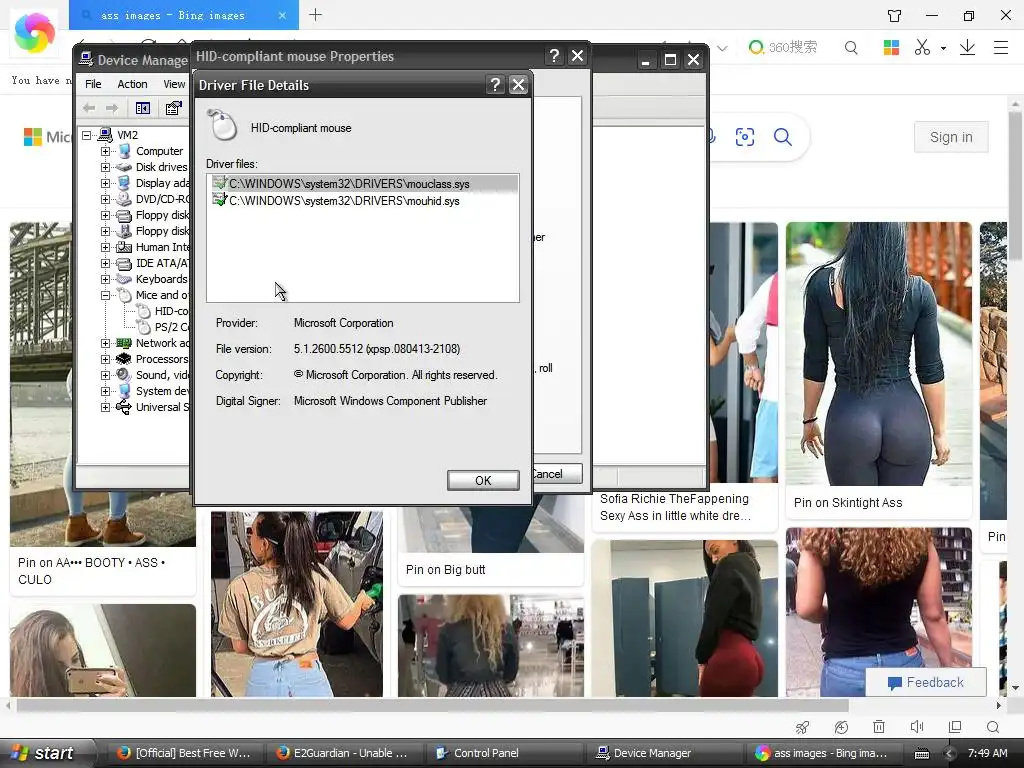This screenshot has width=1024, height=768.
Task: Click Bing visual search camera icon
Action: tap(744, 136)
